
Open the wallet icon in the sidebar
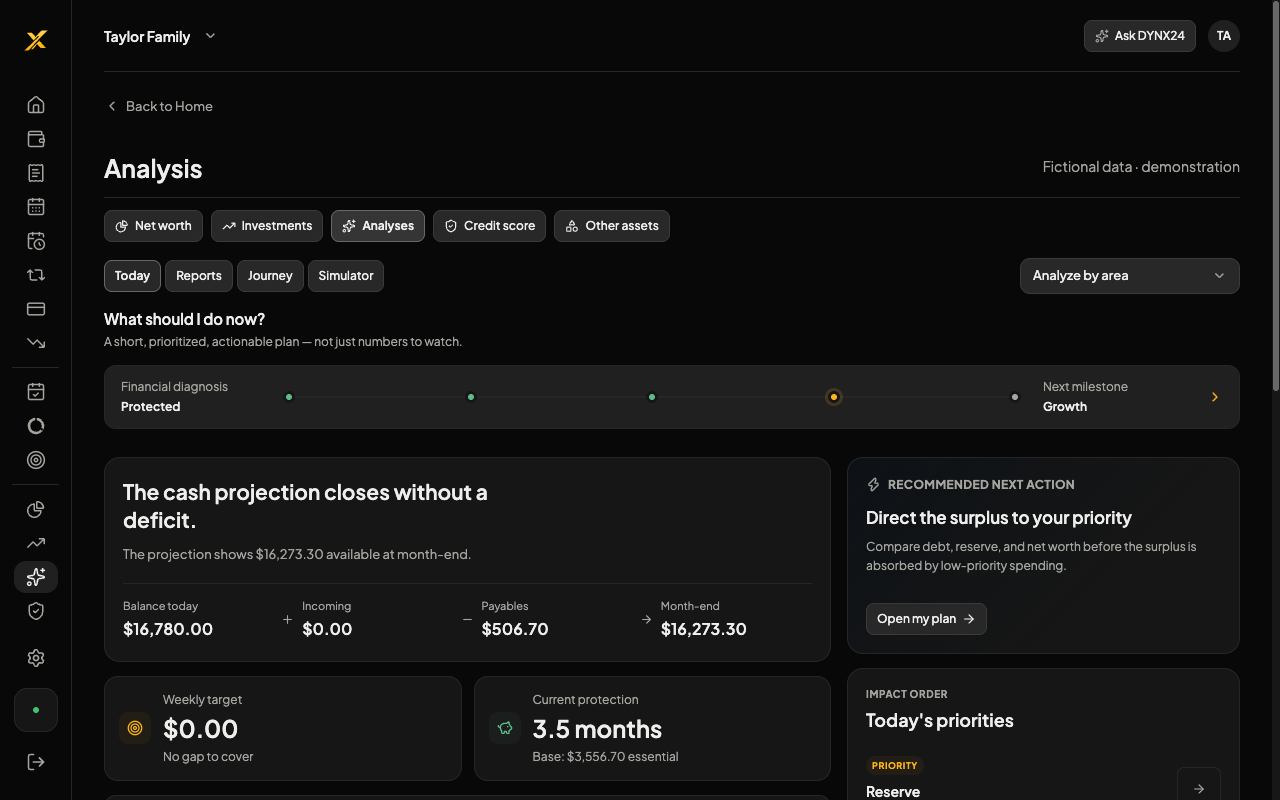tap(36, 139)
